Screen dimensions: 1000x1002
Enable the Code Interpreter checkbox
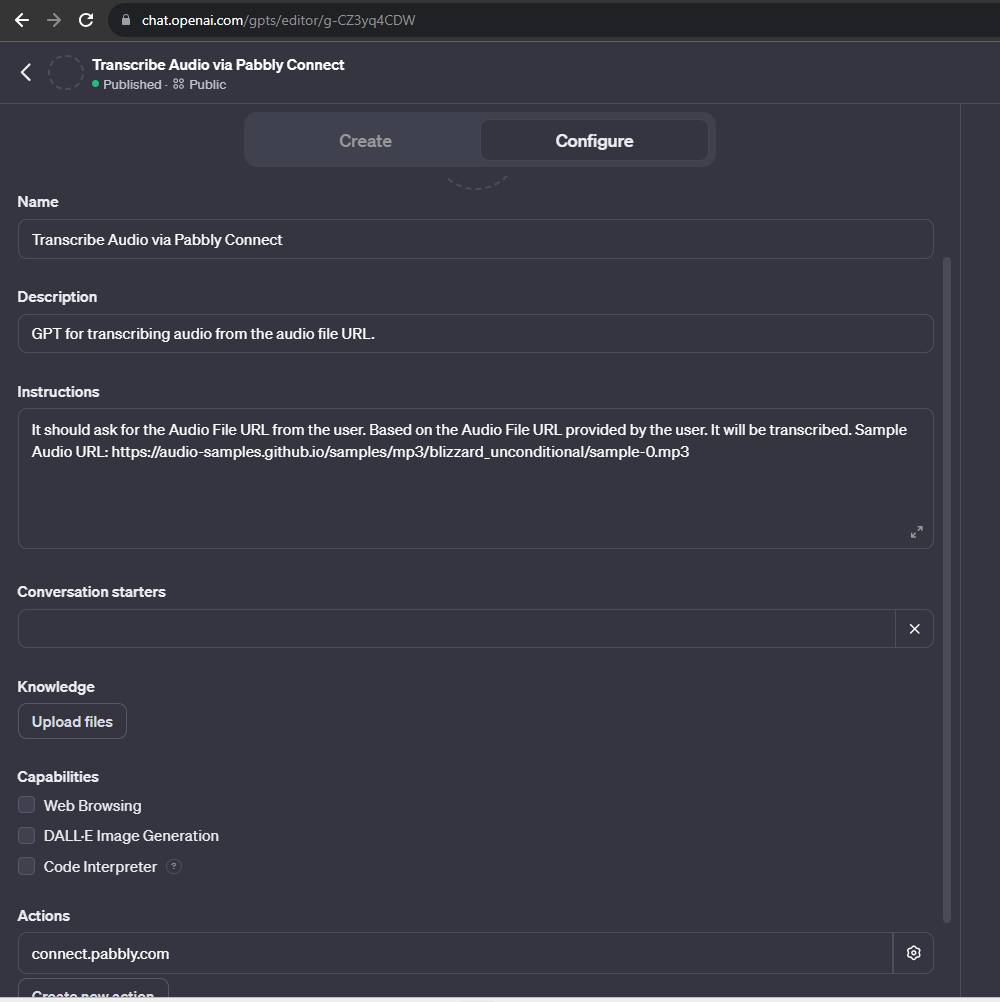tap(26, 867)
